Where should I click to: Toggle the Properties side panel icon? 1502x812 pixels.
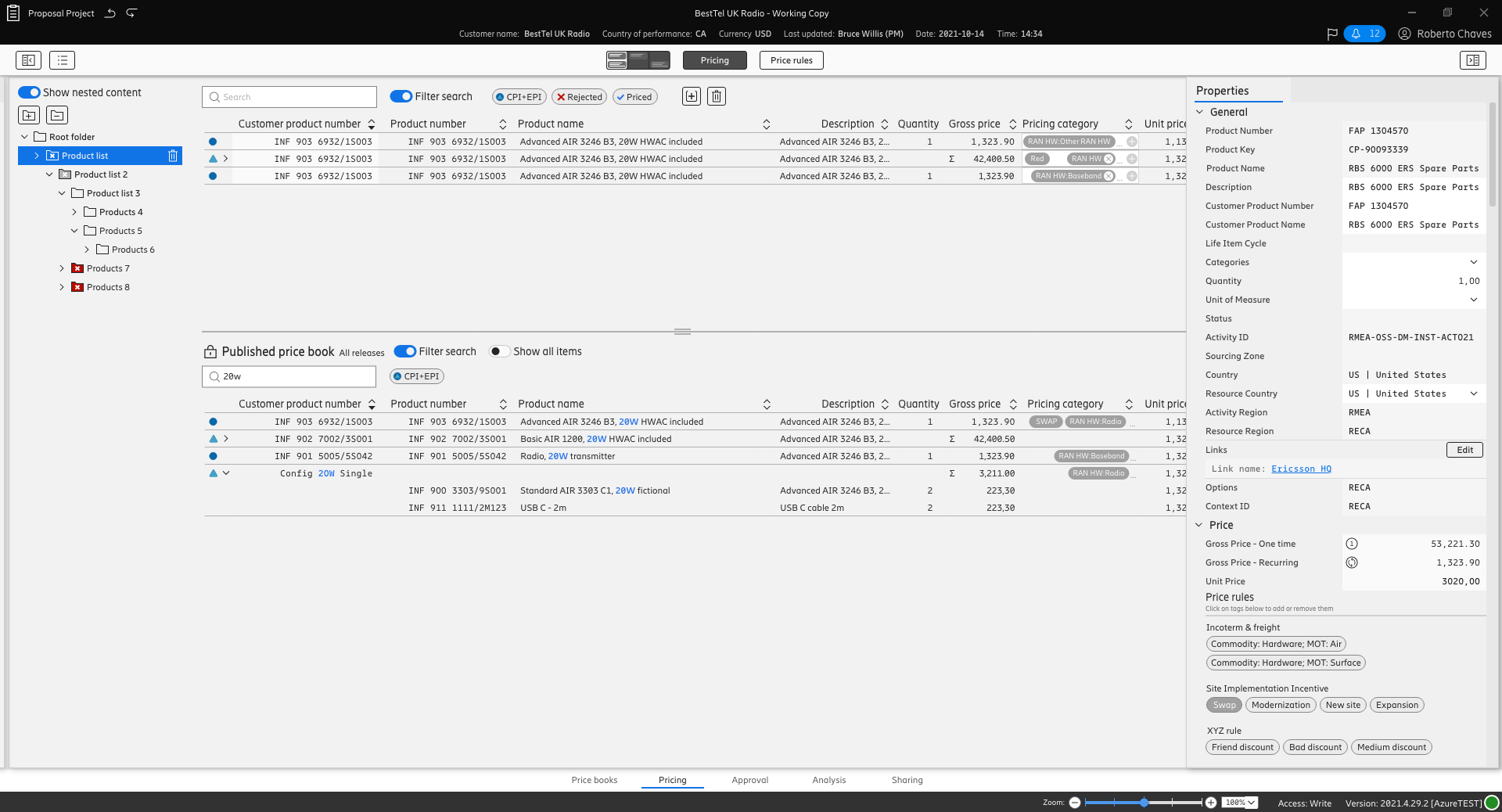tap(1473, 60)
